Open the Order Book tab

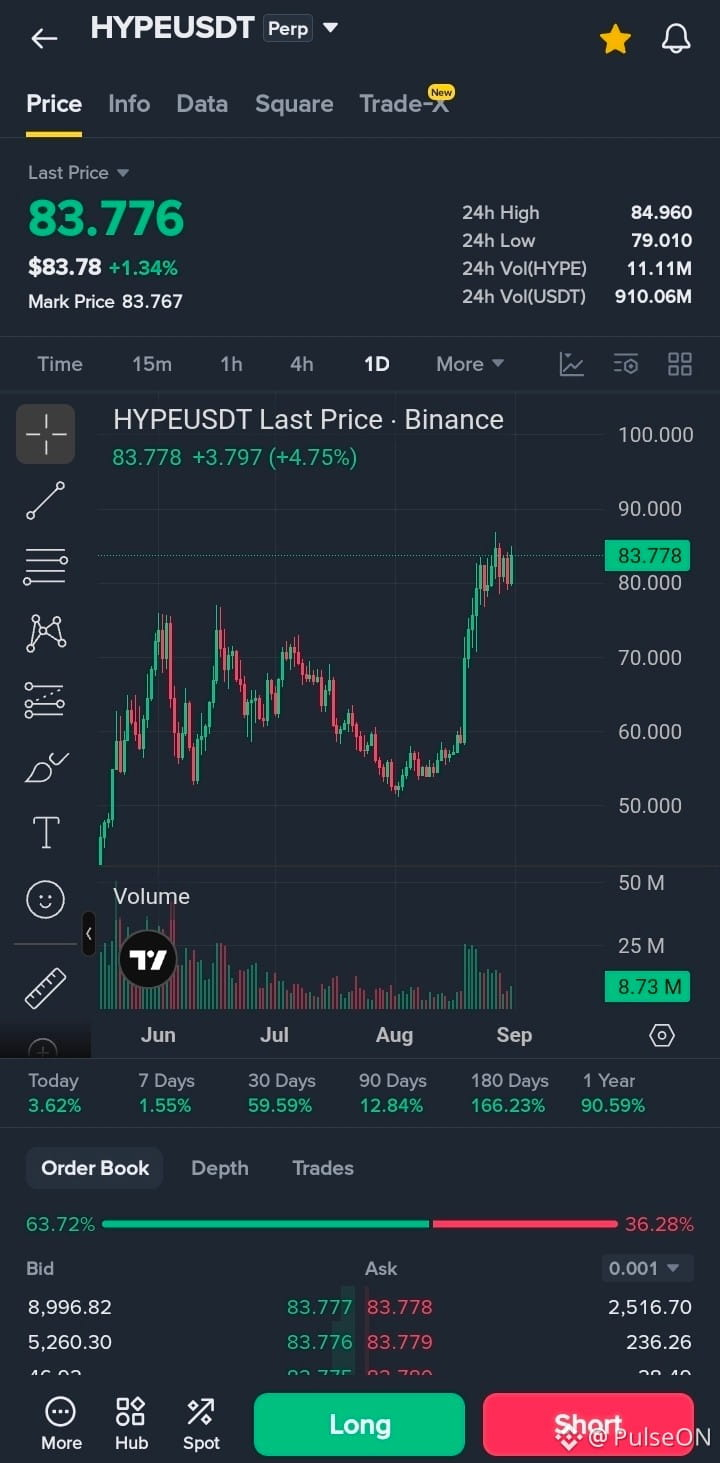tap(95, 1168)
